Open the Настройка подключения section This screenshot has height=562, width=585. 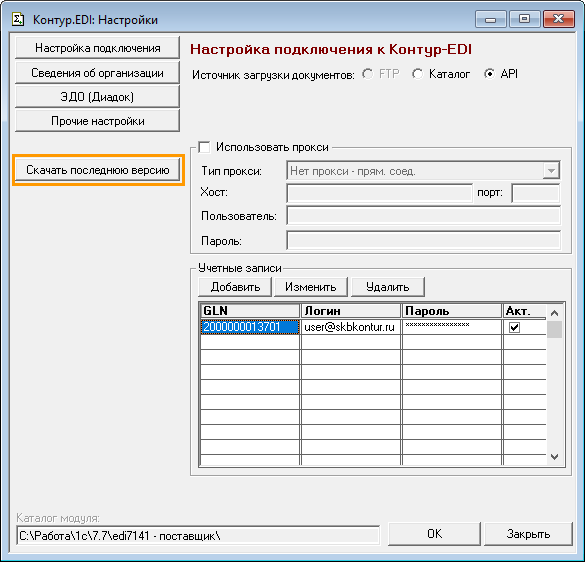[97, 48]
